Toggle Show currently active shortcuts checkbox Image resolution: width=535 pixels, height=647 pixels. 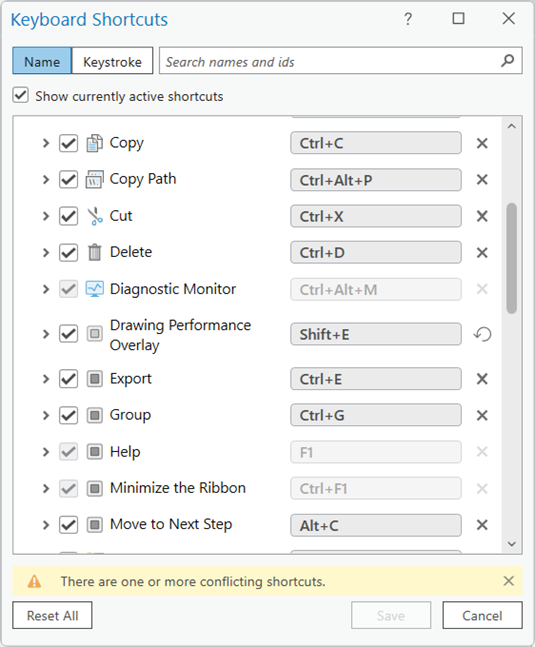click(21, 95)
